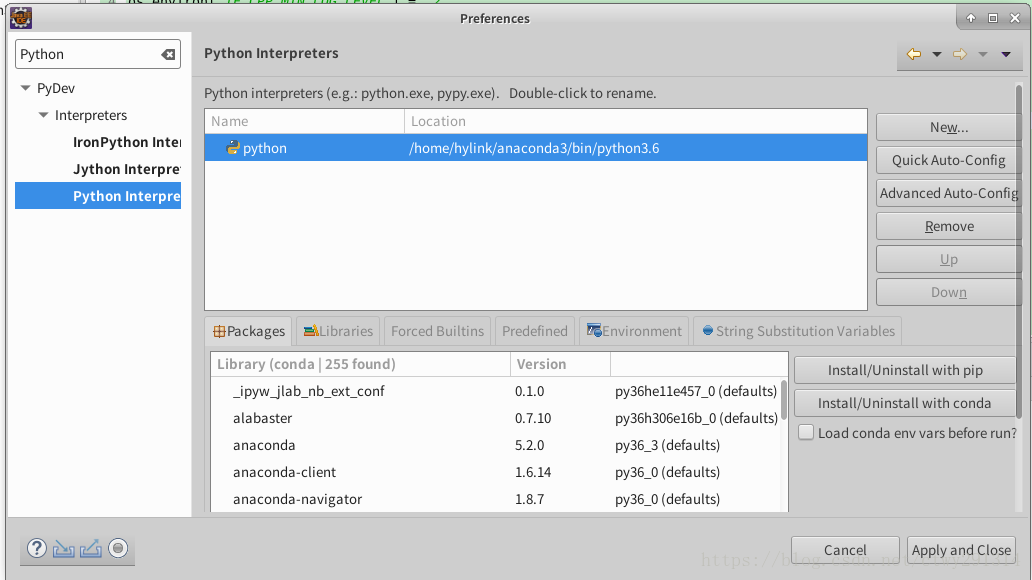Screen dimensions: 1032x580
Task: Click the Location column header
Action: pos(636,121)
